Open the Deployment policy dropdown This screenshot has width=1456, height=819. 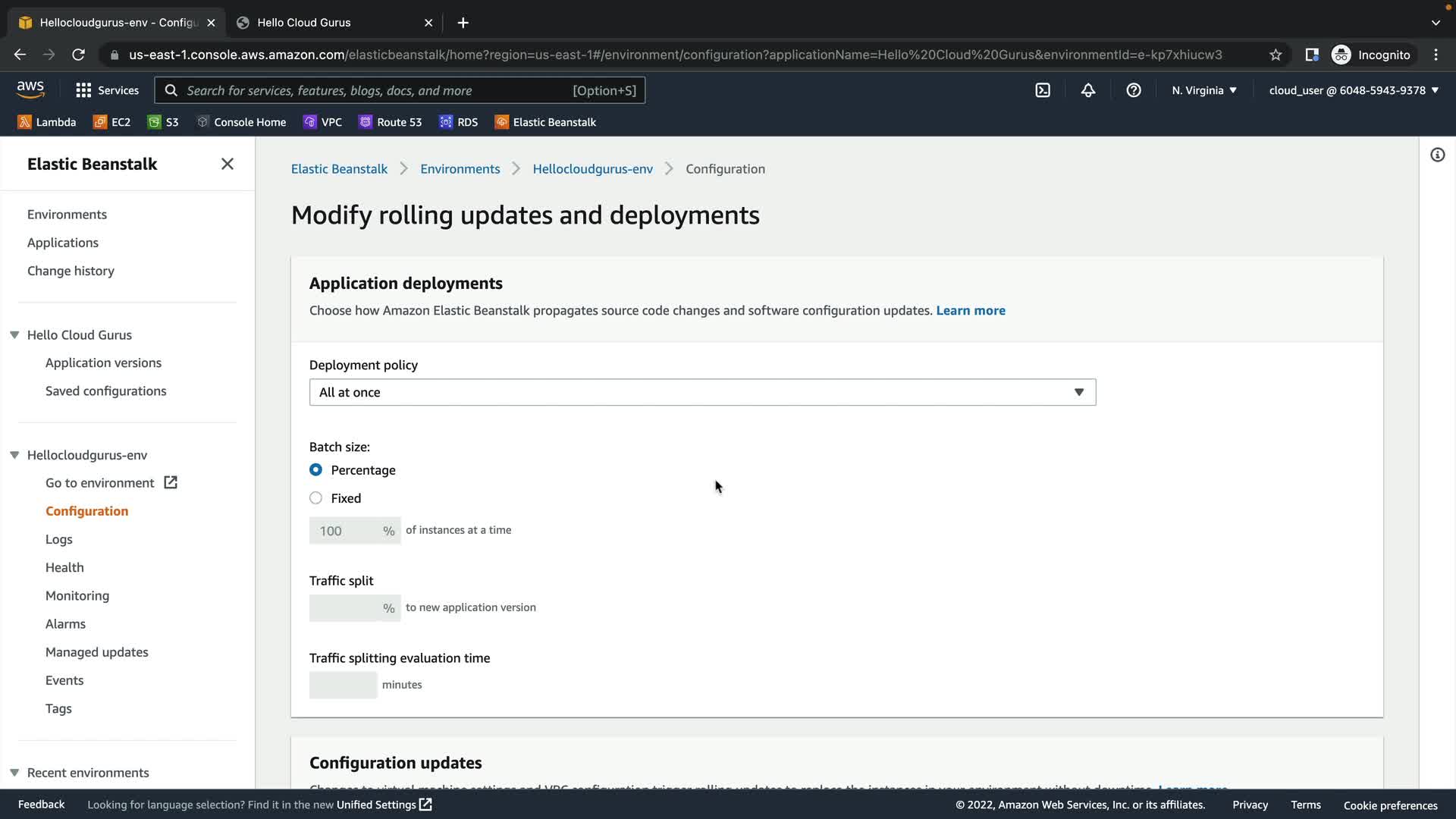pyautogui.click(x=701, y=392)
